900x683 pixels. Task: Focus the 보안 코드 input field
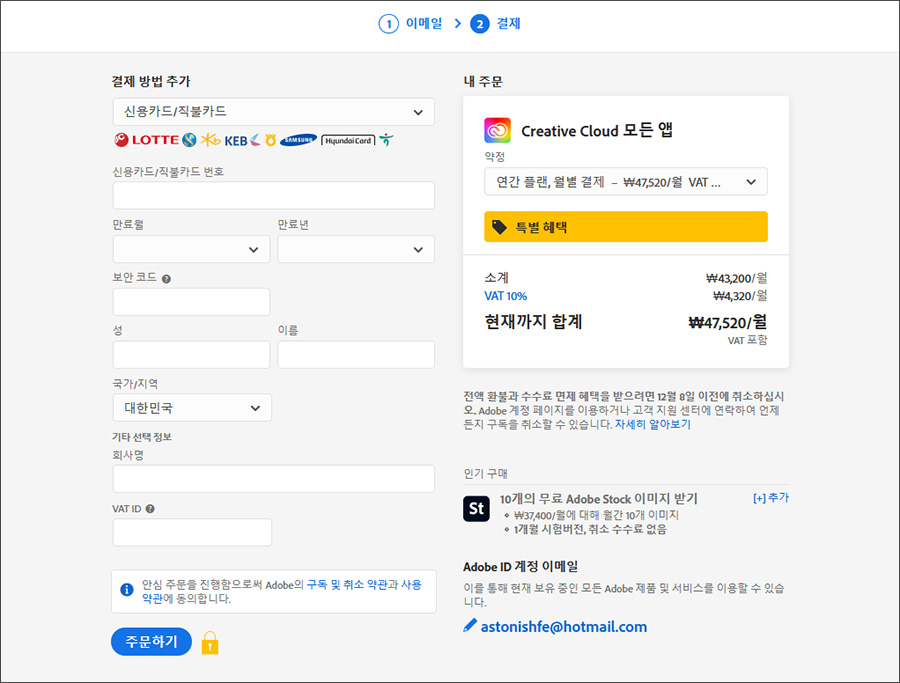tap(191, 302)
